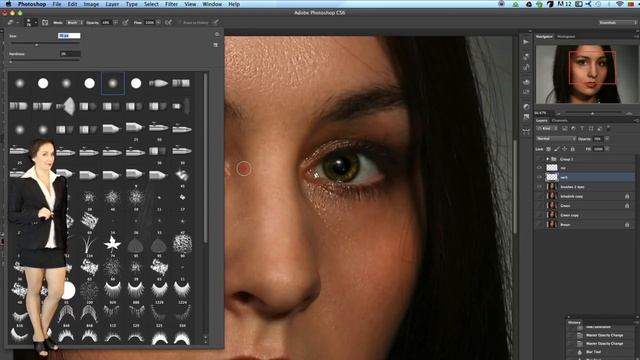Open the Eraser tool preset picker icon
This screenshot has height=360, width=640.
pyautogui.click(x=11, y=22)
